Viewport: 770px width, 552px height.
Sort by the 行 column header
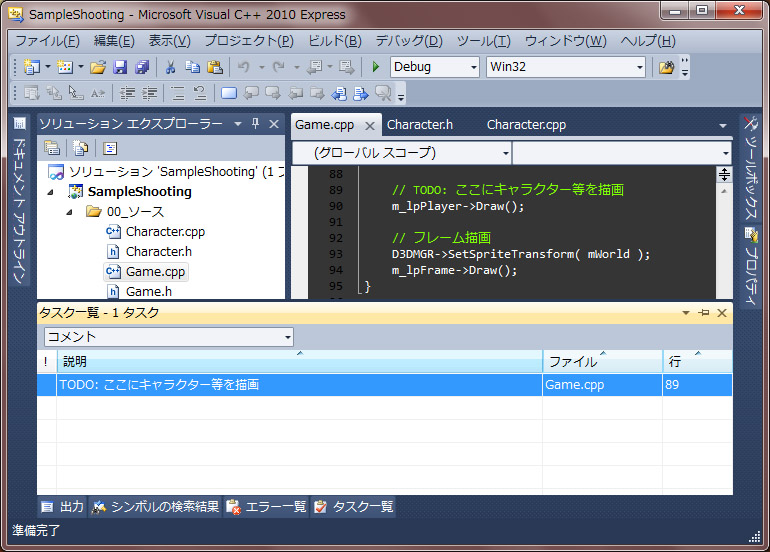click(697, 361)
